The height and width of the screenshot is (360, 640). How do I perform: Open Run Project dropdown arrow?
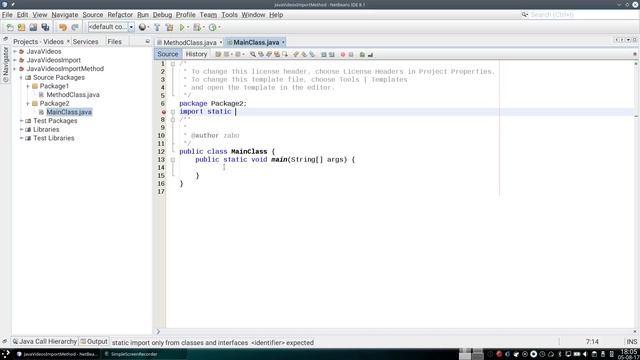(188, 27)
